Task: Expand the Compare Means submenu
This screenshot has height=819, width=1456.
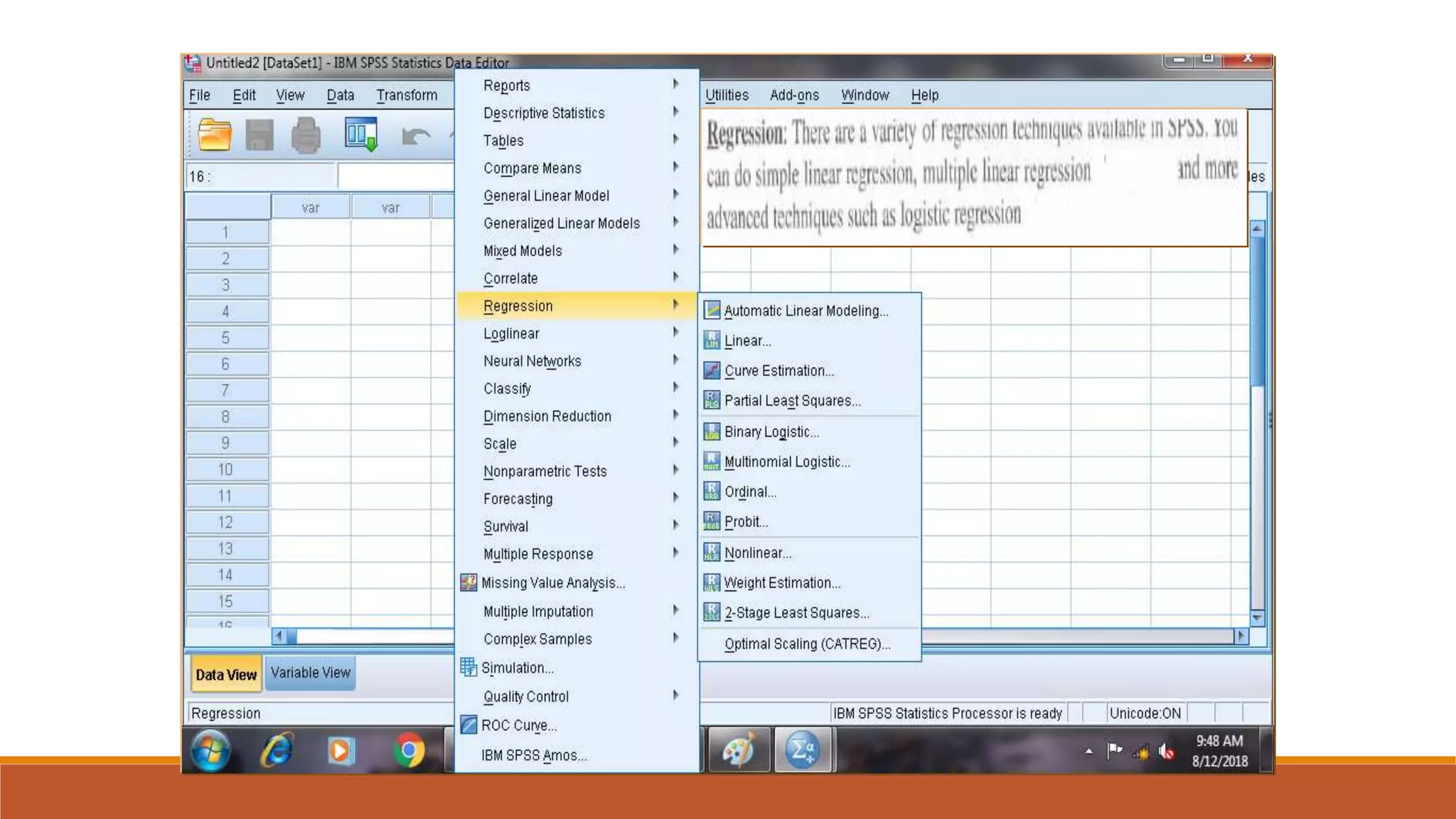Action: click(532, 168)
